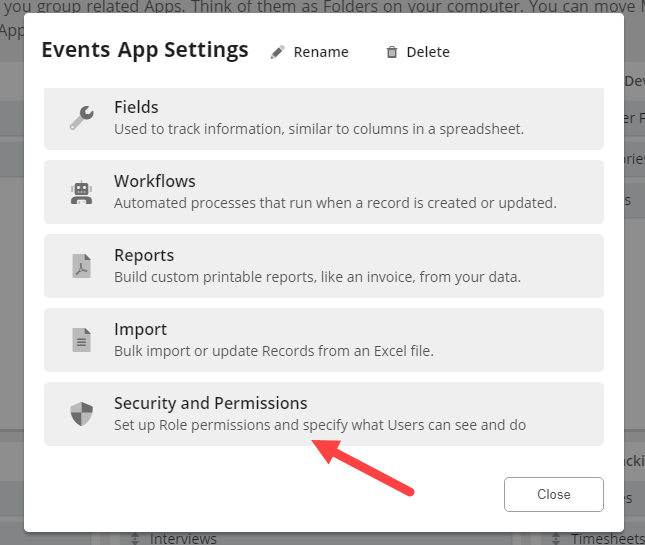645x545 pixels.
Task: Click the pencil icon beside Rename
Action: [278, 52]
